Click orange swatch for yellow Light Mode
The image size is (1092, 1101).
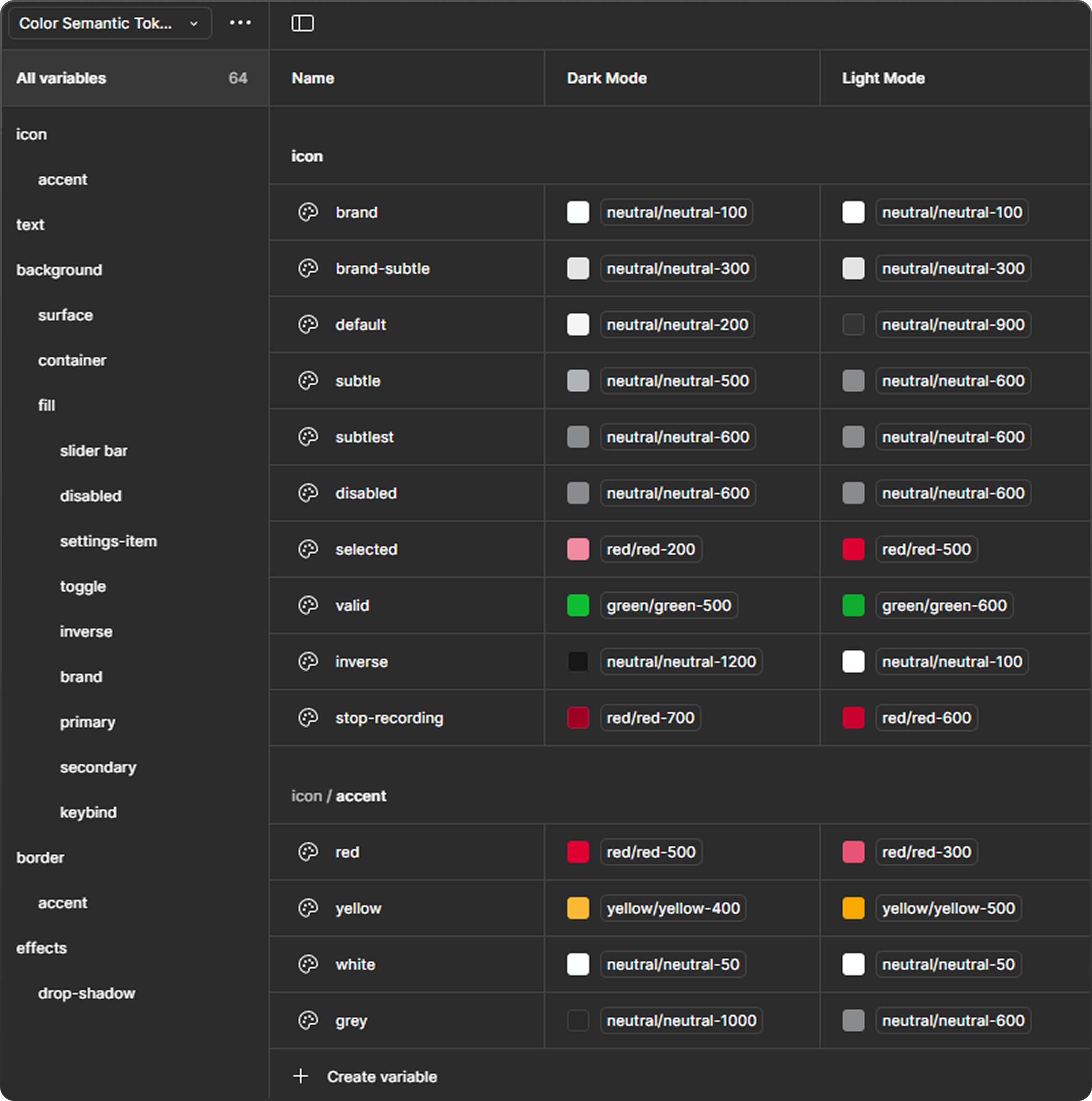(x=853, y=908)
